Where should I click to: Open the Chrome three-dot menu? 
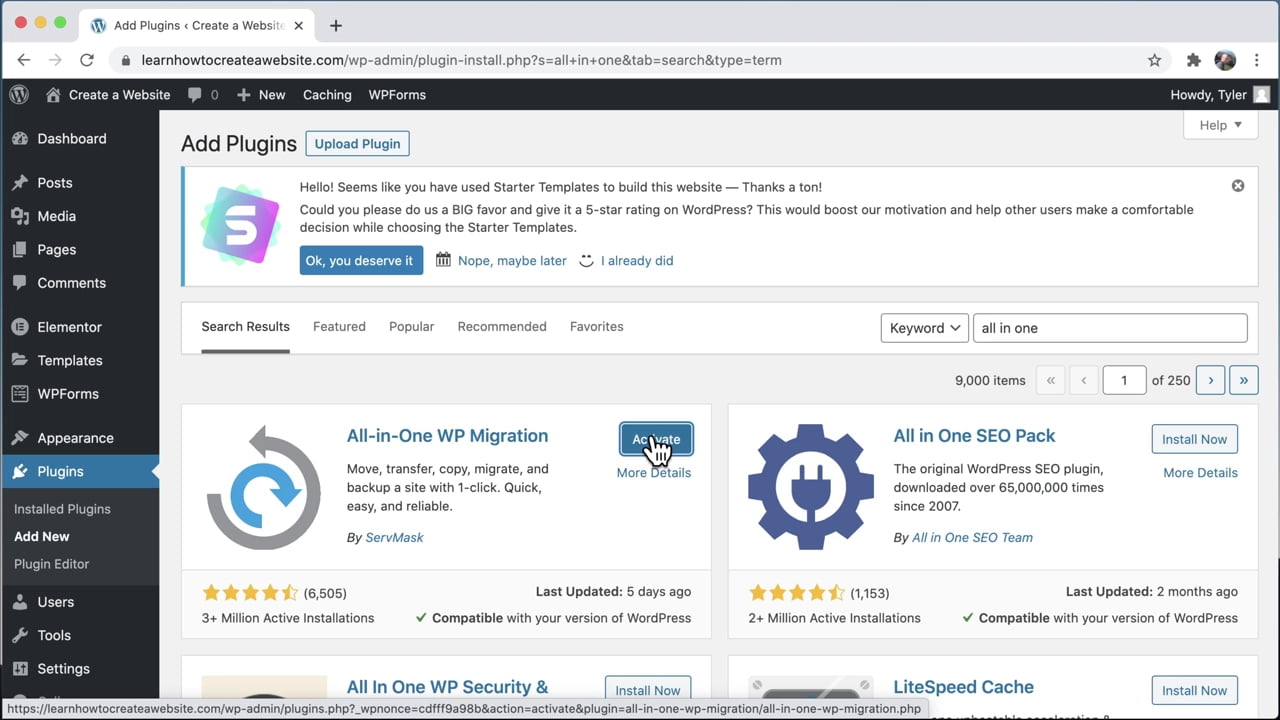pyautogui.click(x=1257, y=60)
